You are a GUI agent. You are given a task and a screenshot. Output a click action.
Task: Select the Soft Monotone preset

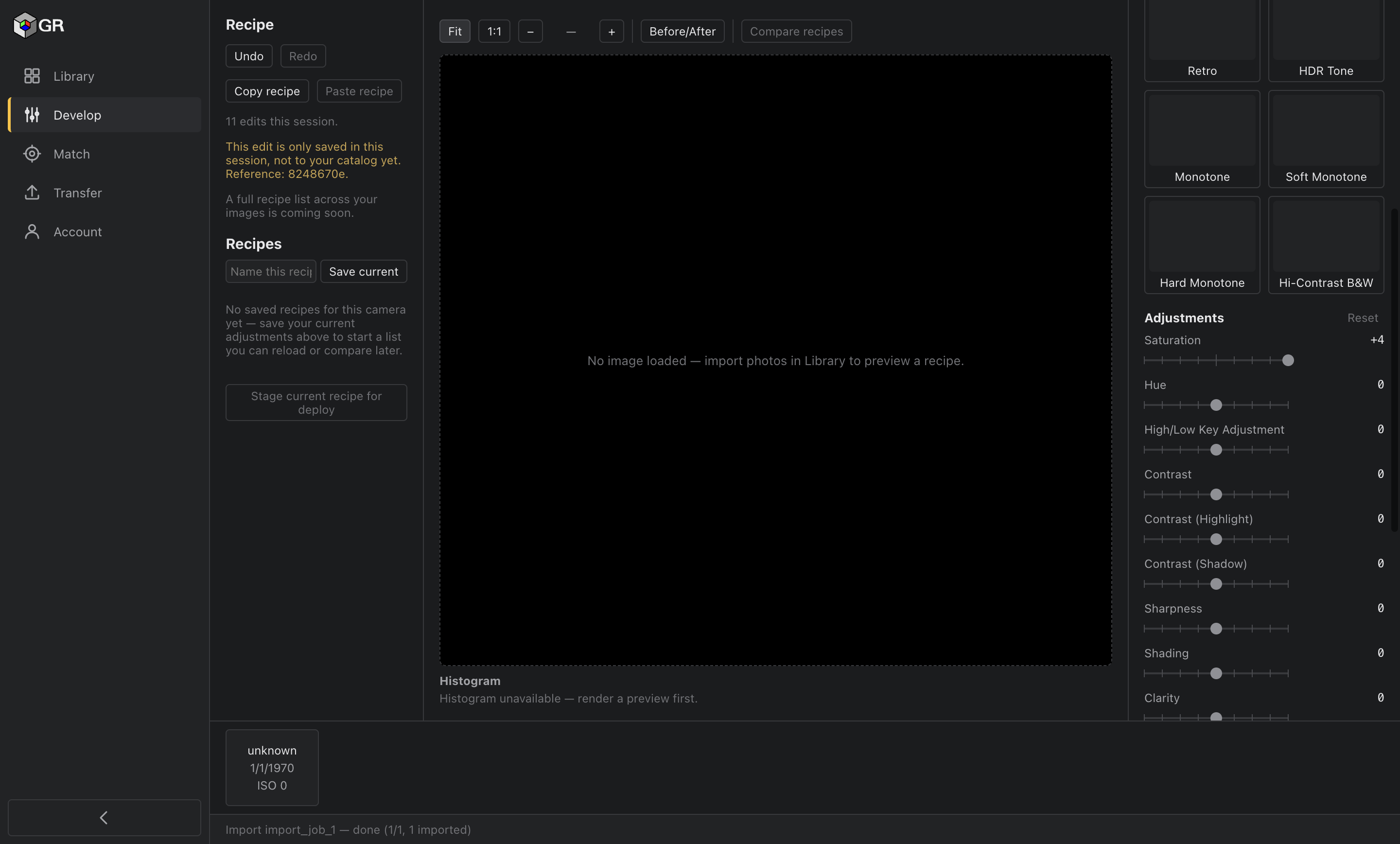1326,139
